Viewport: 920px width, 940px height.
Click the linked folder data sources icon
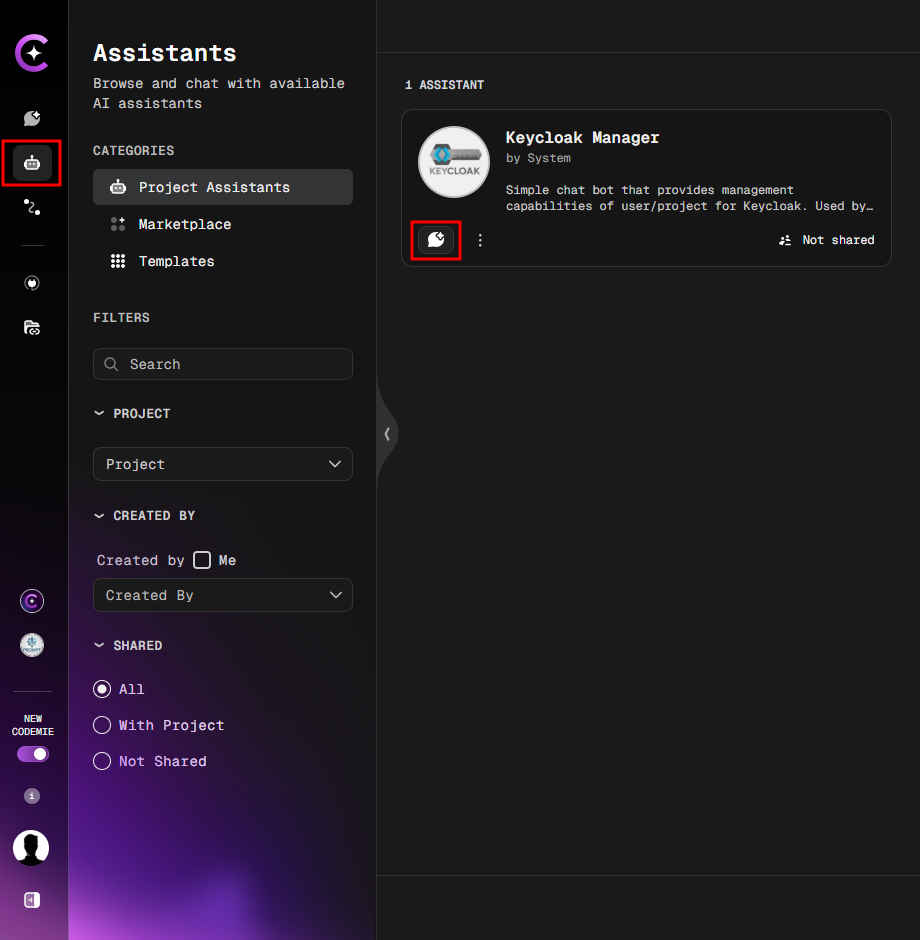tap(31, 327)
